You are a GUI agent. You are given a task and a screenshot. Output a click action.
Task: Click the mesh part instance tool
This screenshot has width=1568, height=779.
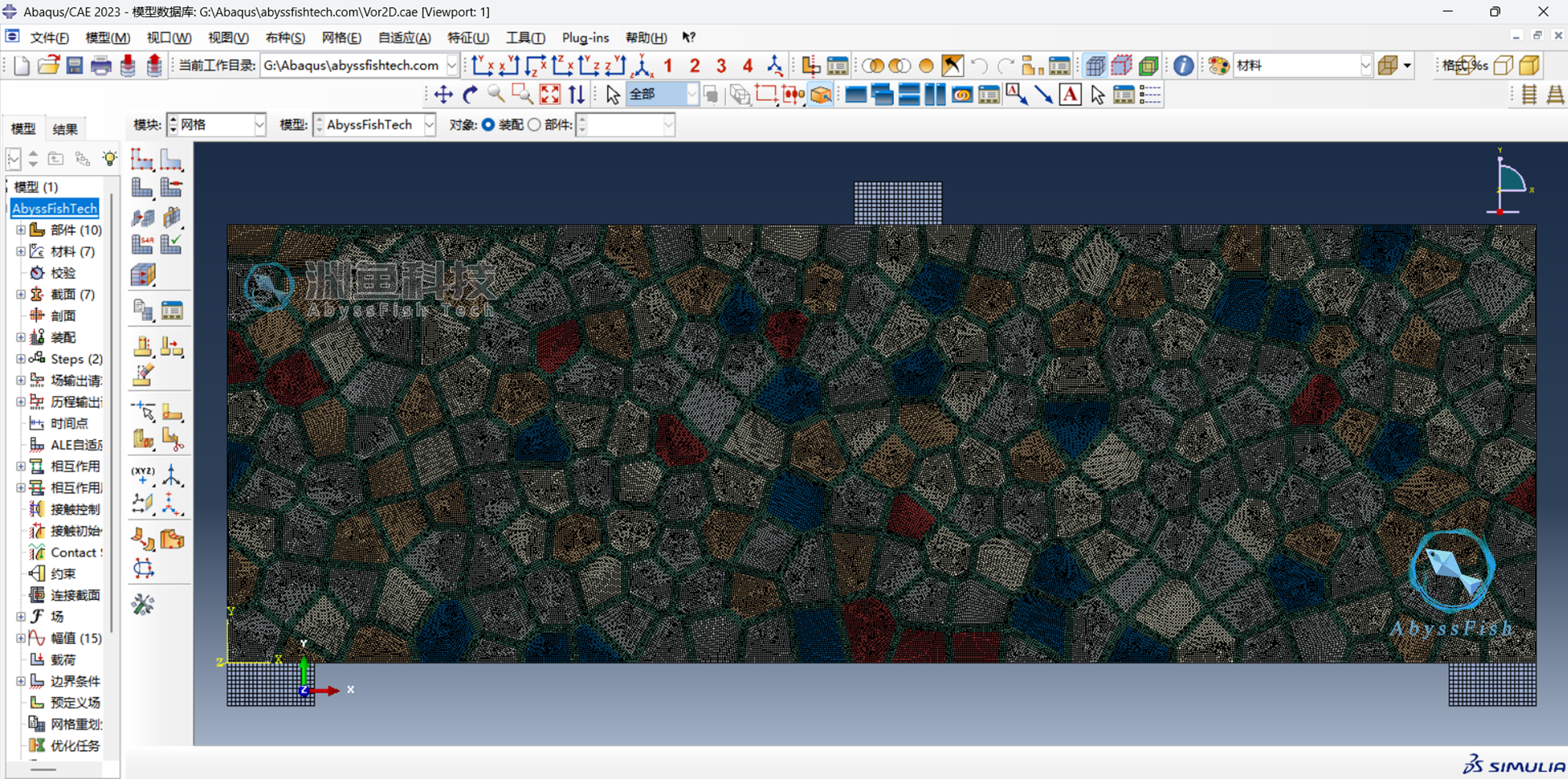pyautogui.click(x=143, y=187)
